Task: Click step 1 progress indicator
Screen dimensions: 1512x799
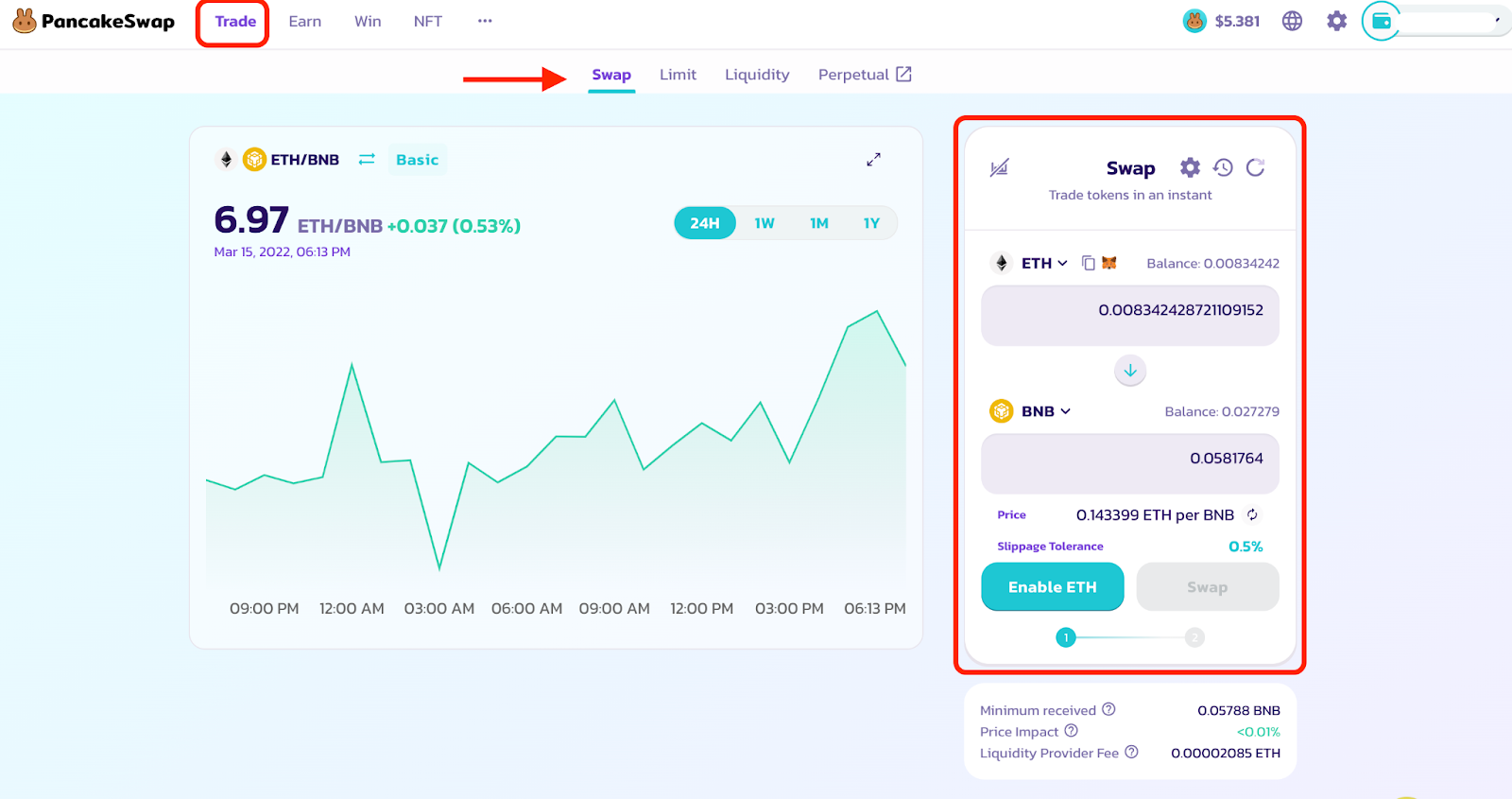Action: [1066, 637]
